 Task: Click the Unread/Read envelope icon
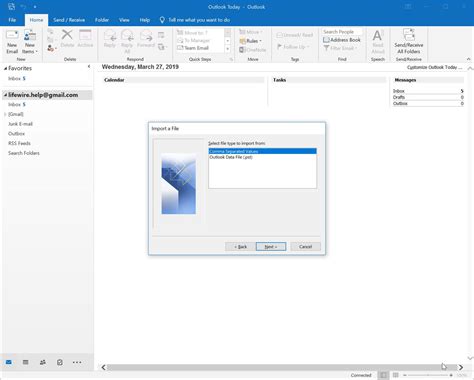click(279, 35)
